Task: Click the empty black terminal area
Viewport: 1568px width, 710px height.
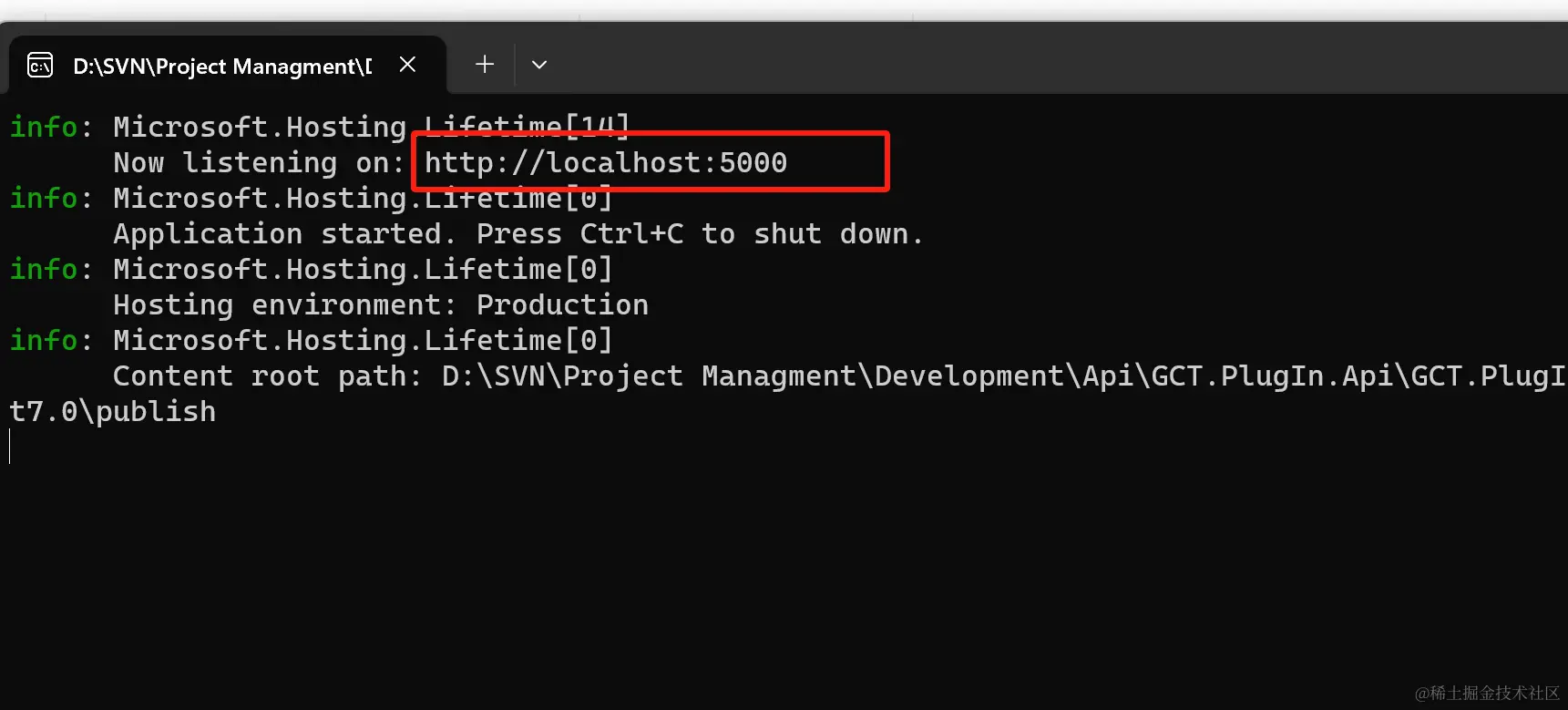Action: 784,565
